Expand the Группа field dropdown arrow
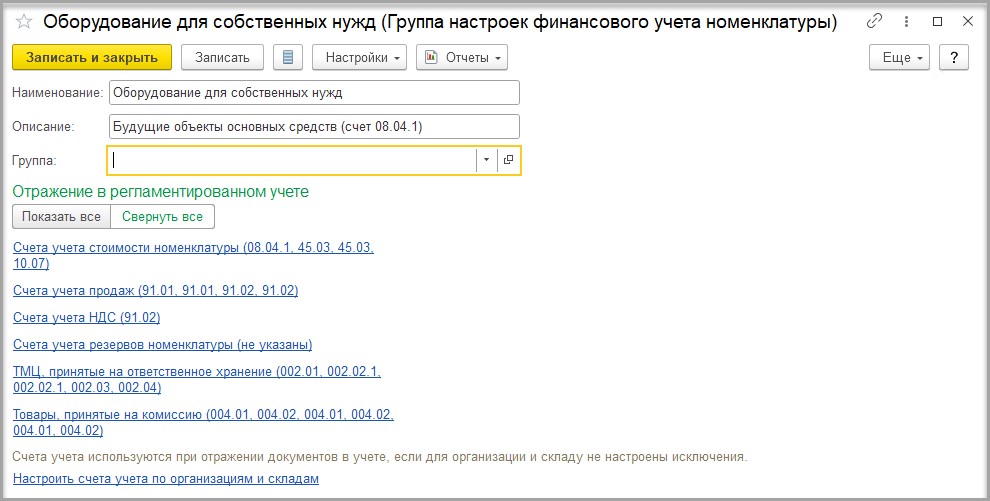This screenshot has width=990, height=501. pyautogui.click(x=486, y=160)
